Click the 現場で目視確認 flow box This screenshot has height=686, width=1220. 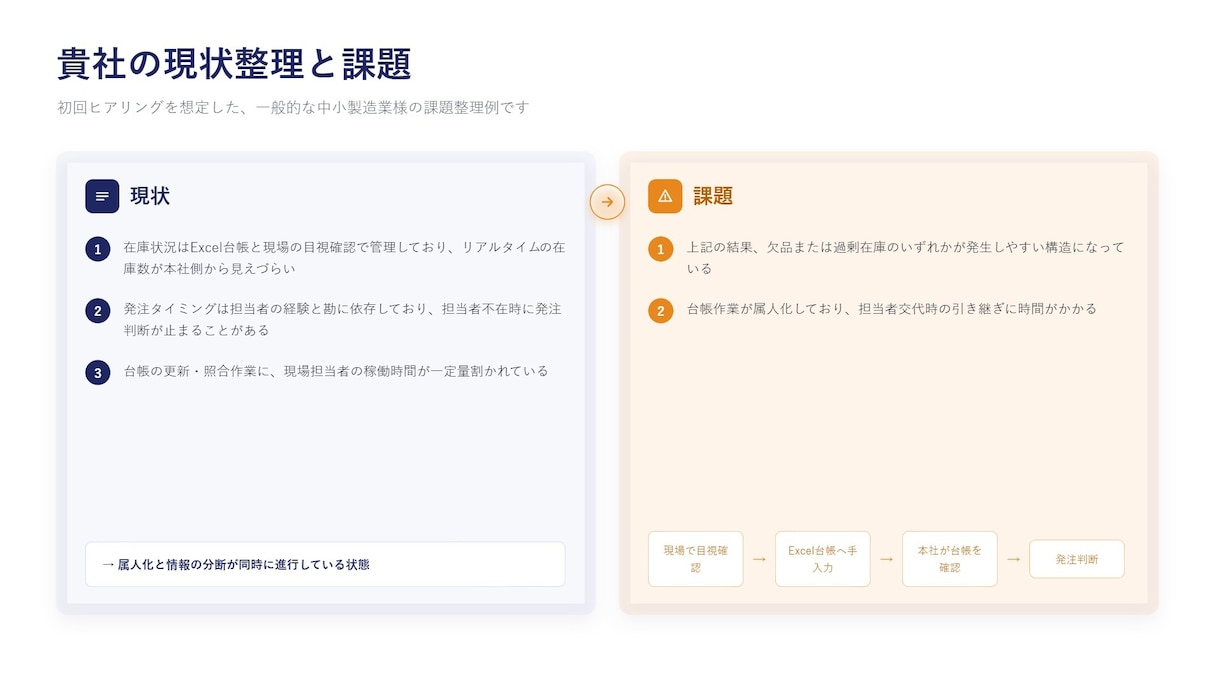point(696,559)
